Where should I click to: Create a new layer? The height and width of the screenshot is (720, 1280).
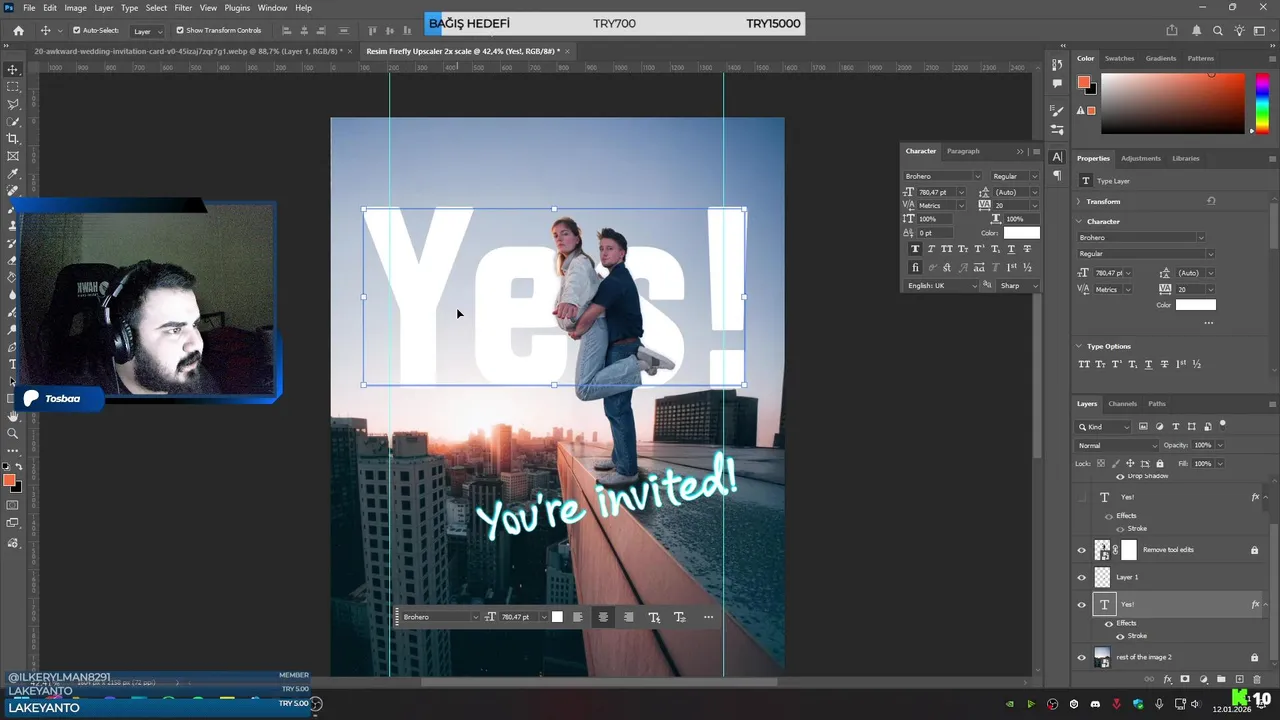[x=1239, y=680]
